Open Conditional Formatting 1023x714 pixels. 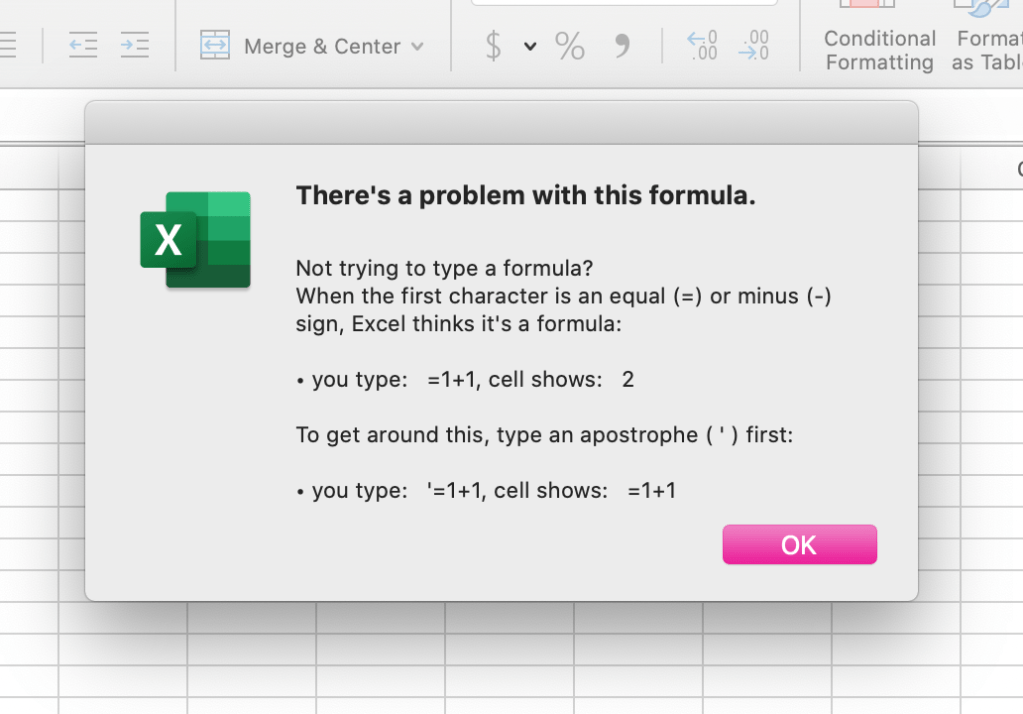click(879, 38)
